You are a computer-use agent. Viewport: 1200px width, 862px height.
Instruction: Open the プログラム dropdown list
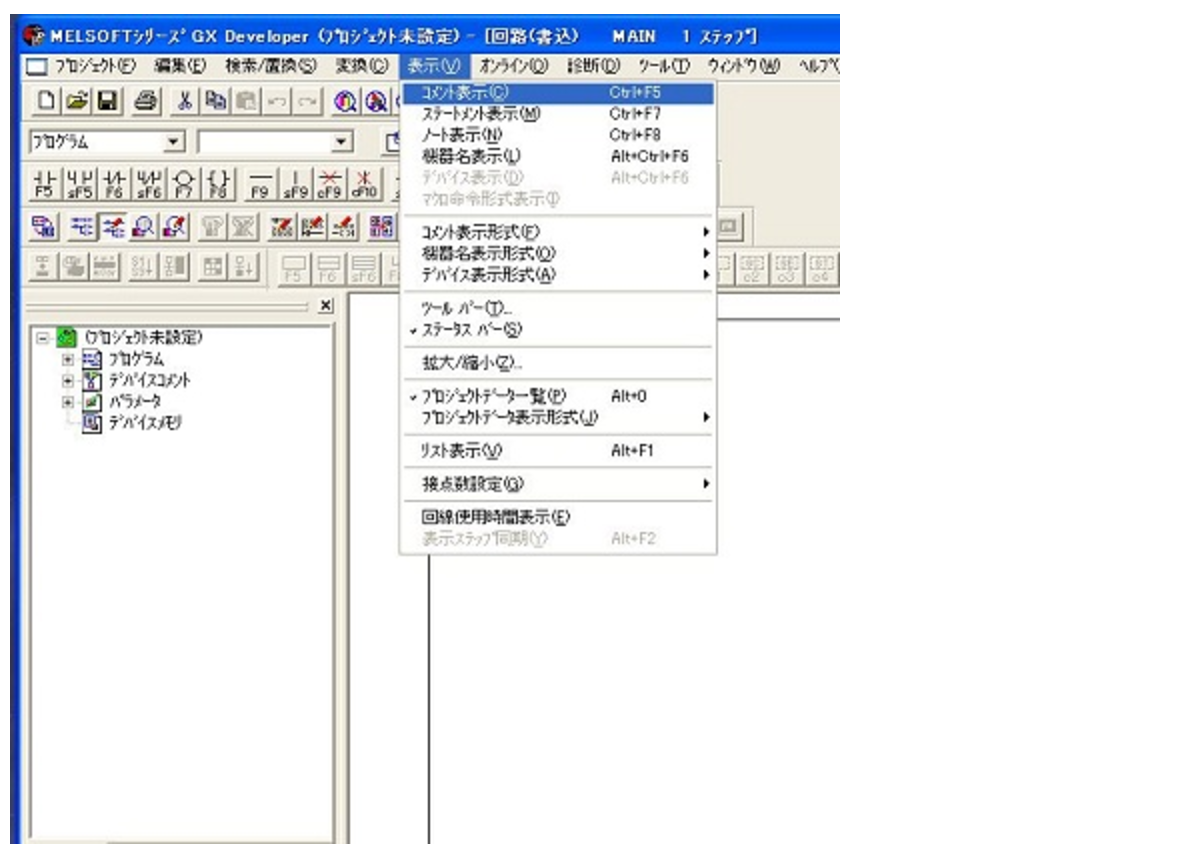click(x=174, y=142)
